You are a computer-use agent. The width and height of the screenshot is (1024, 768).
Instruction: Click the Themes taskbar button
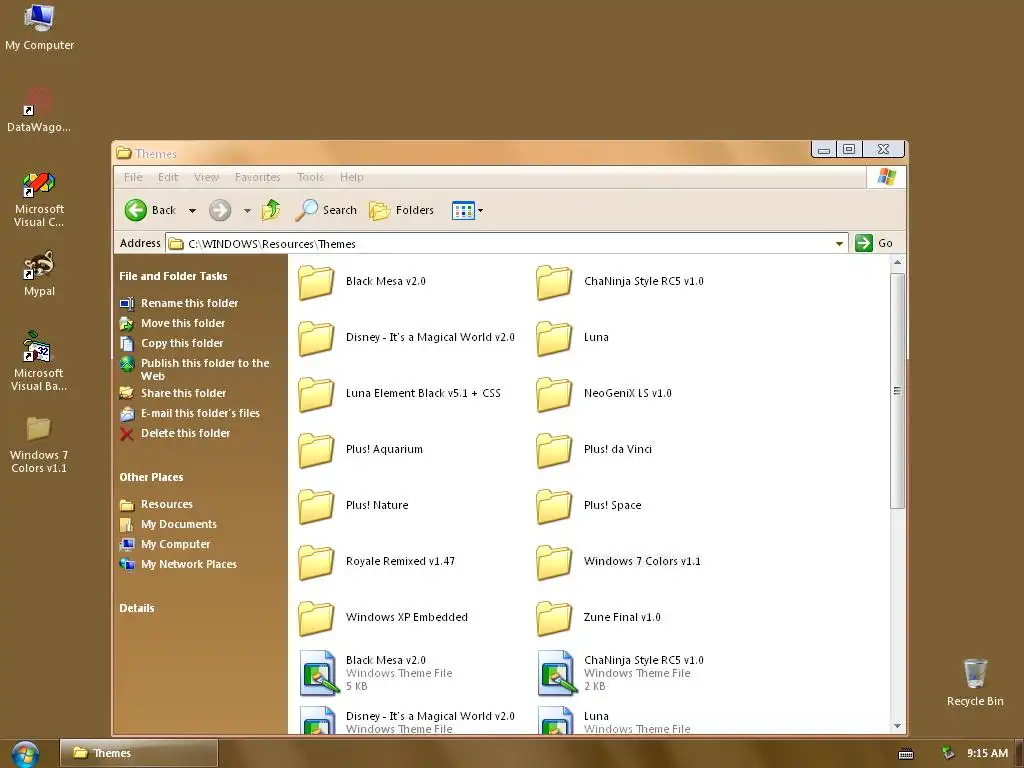tap(138, 753)
